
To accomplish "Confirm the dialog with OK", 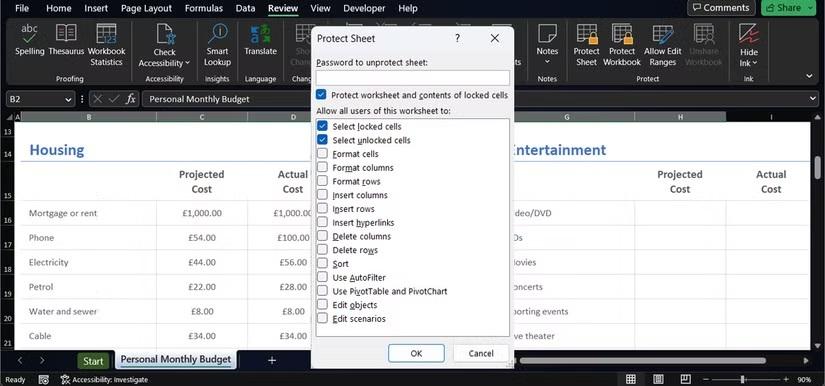I will pos(416,353).
